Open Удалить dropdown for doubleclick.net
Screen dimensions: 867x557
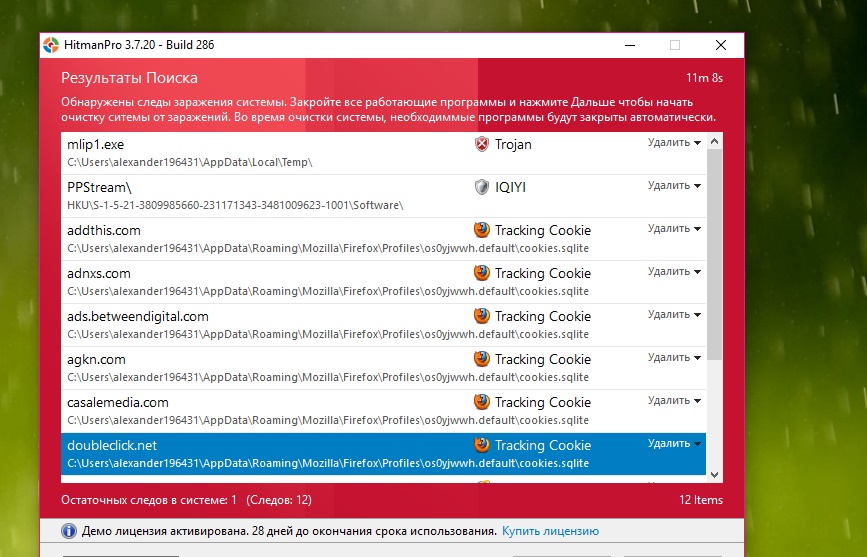click(x=674, y=444)
